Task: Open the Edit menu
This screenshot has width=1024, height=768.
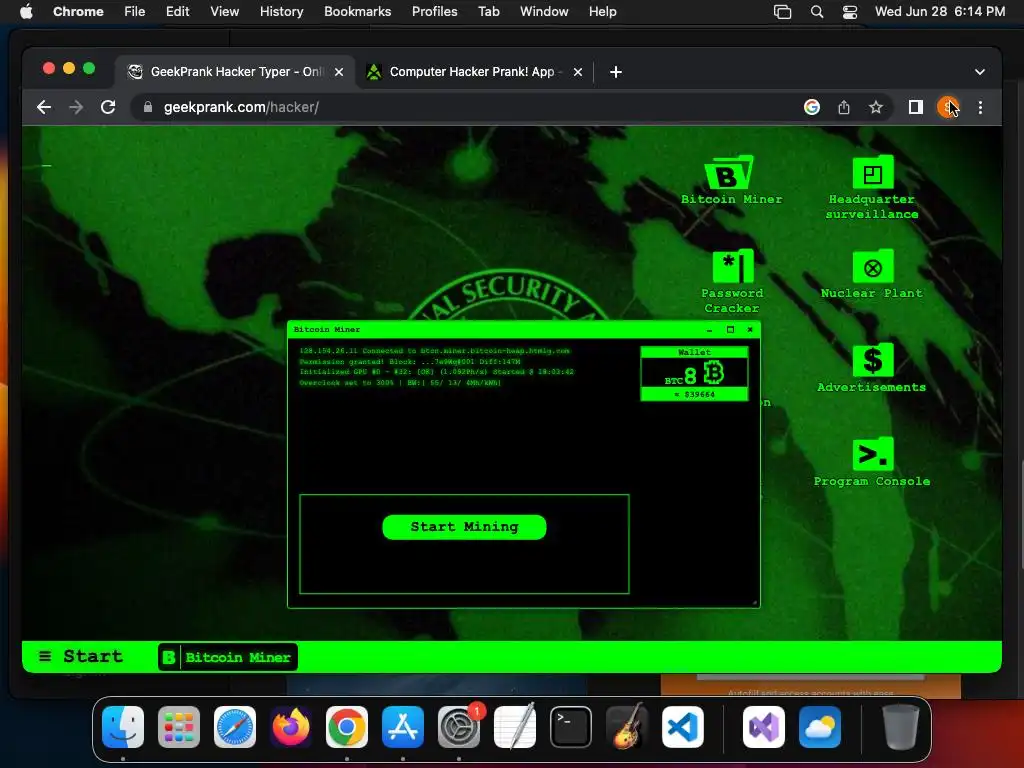Action: pos(177,12)
